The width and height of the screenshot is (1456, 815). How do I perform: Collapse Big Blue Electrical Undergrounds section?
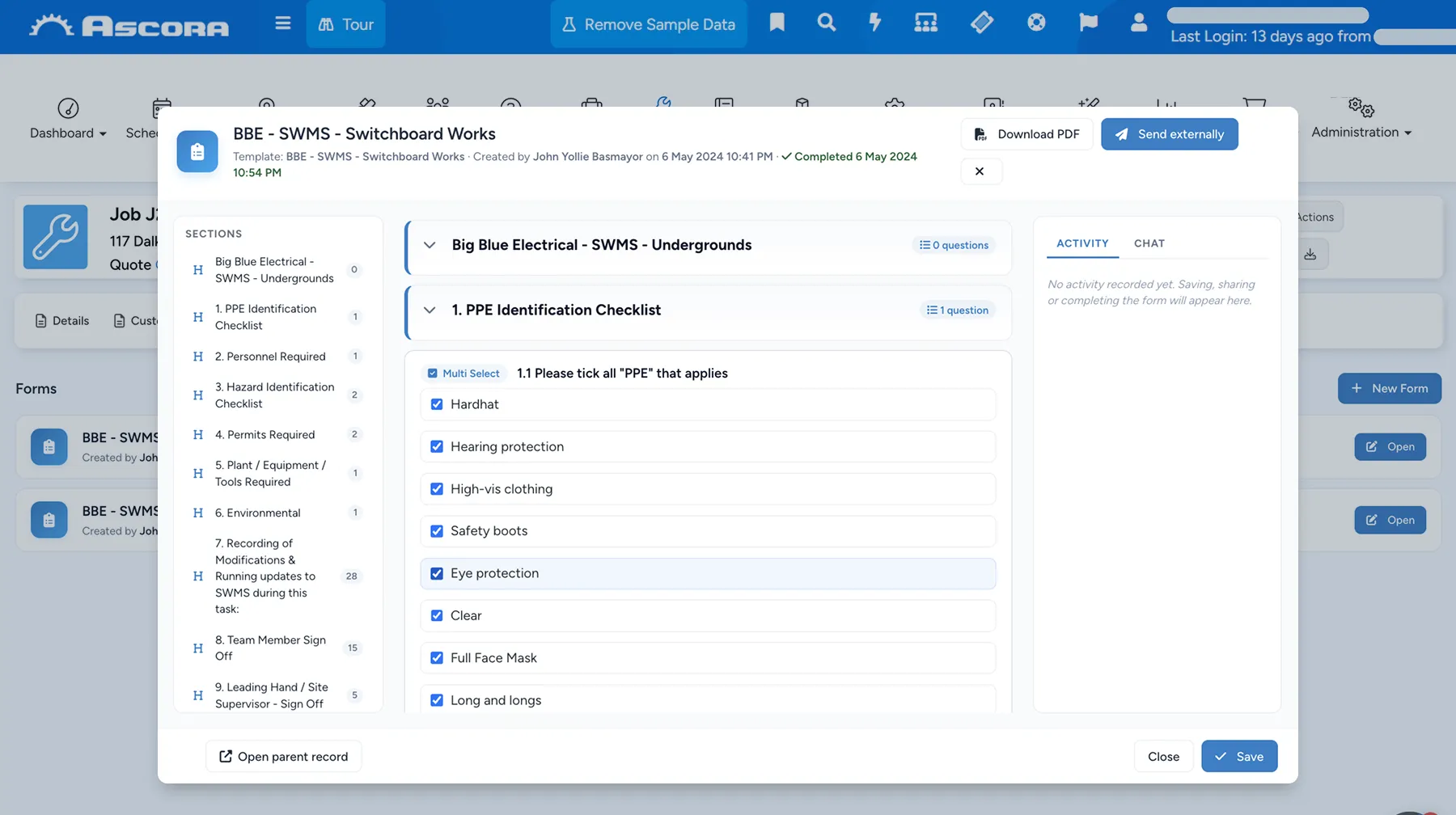[x=430, y=245]
